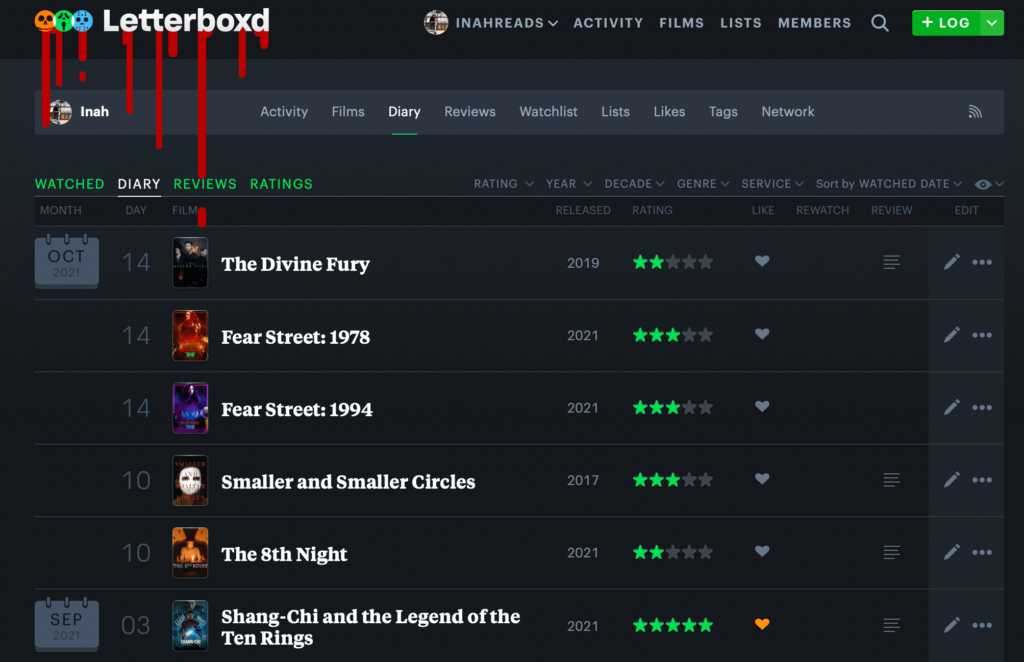Open FILMS in the top navigation
1024x662 pixels.
pos(682,23)
